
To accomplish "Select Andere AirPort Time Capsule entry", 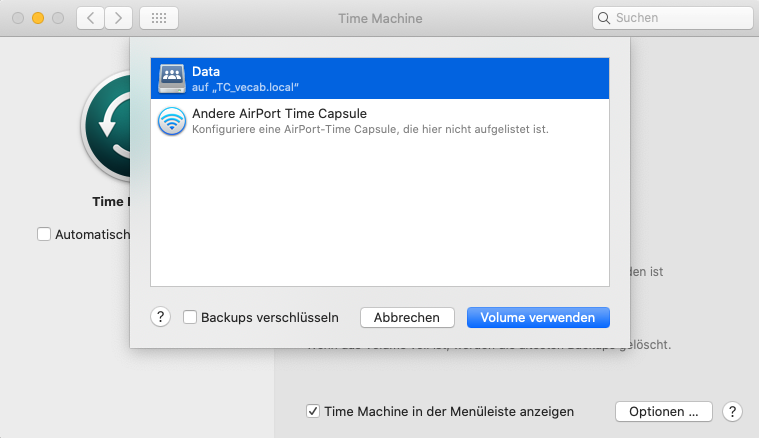I will tap(380, 120).
